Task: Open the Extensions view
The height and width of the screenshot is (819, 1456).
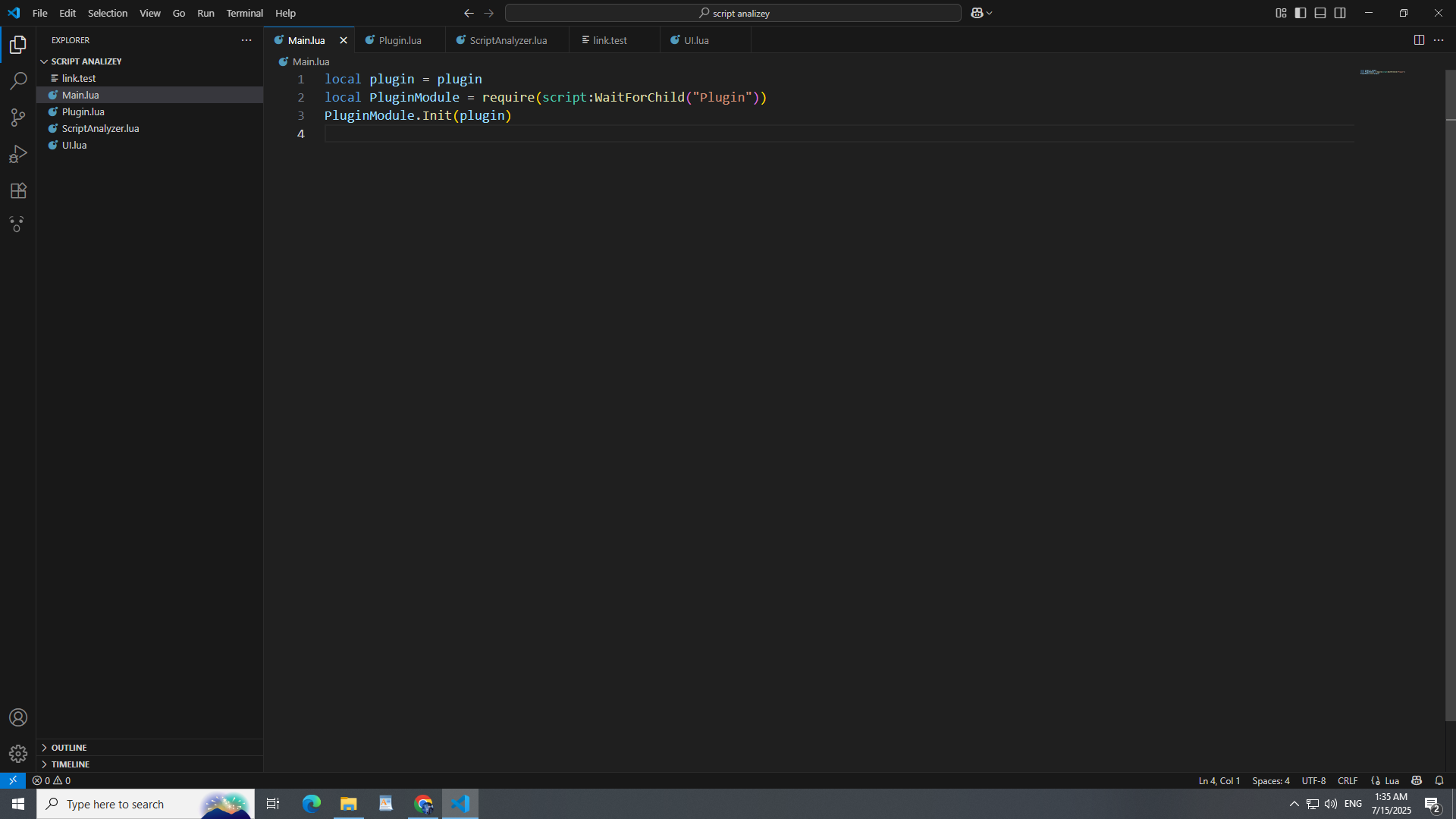Action: pyautogui.click(x=18, y=190)
